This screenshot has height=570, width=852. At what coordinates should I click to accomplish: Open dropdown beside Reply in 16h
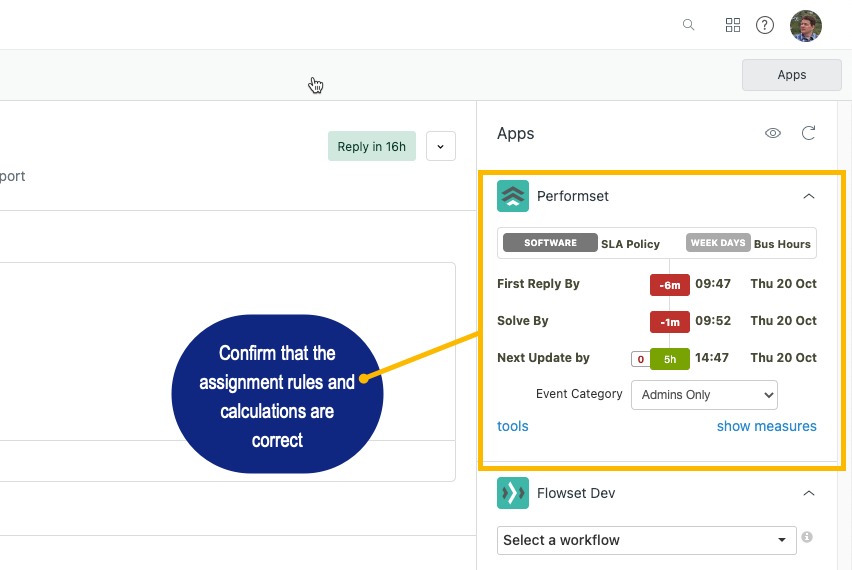tap(441, 146)
